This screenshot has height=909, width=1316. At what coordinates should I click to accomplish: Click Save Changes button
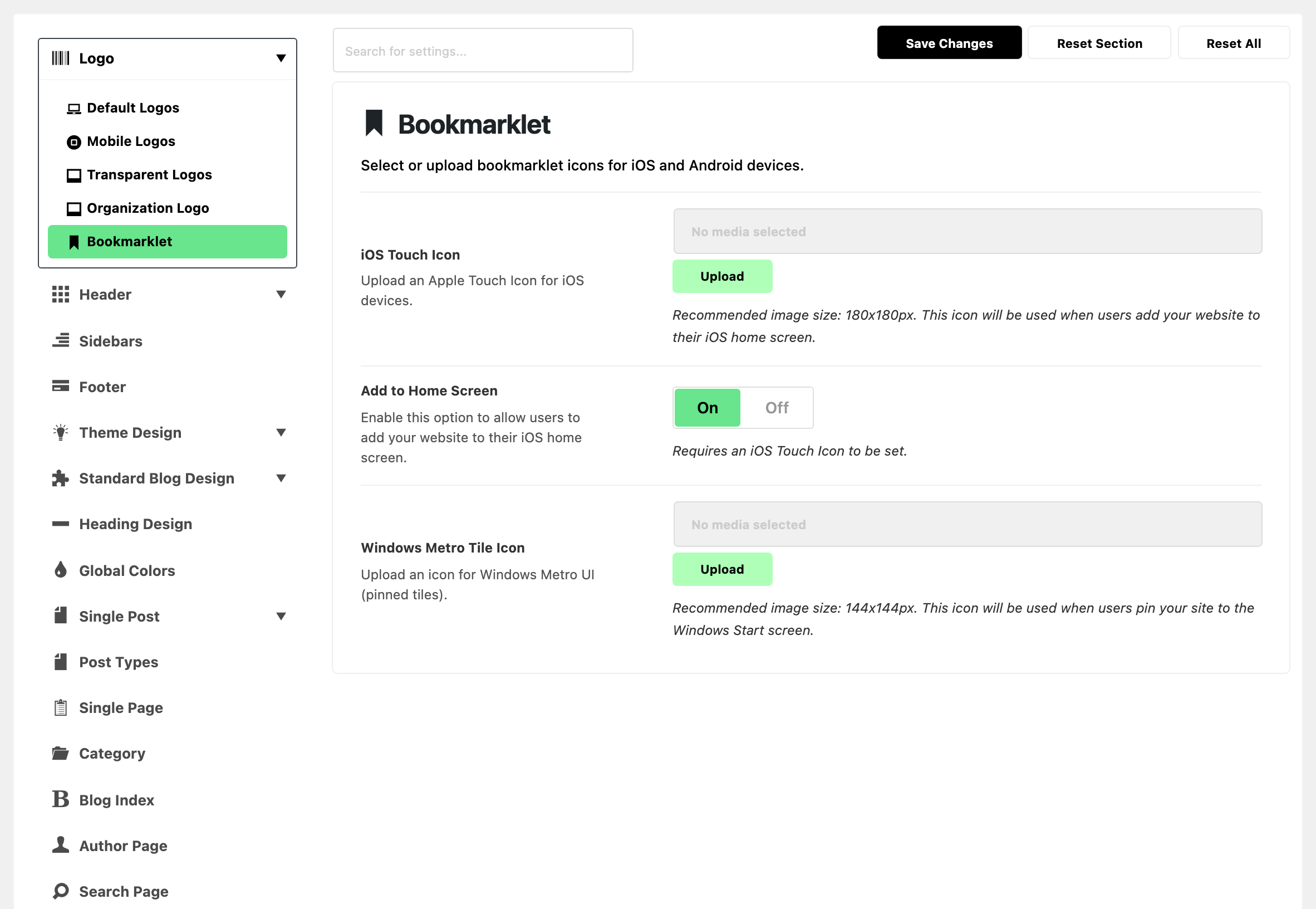[x=949, y=43]
